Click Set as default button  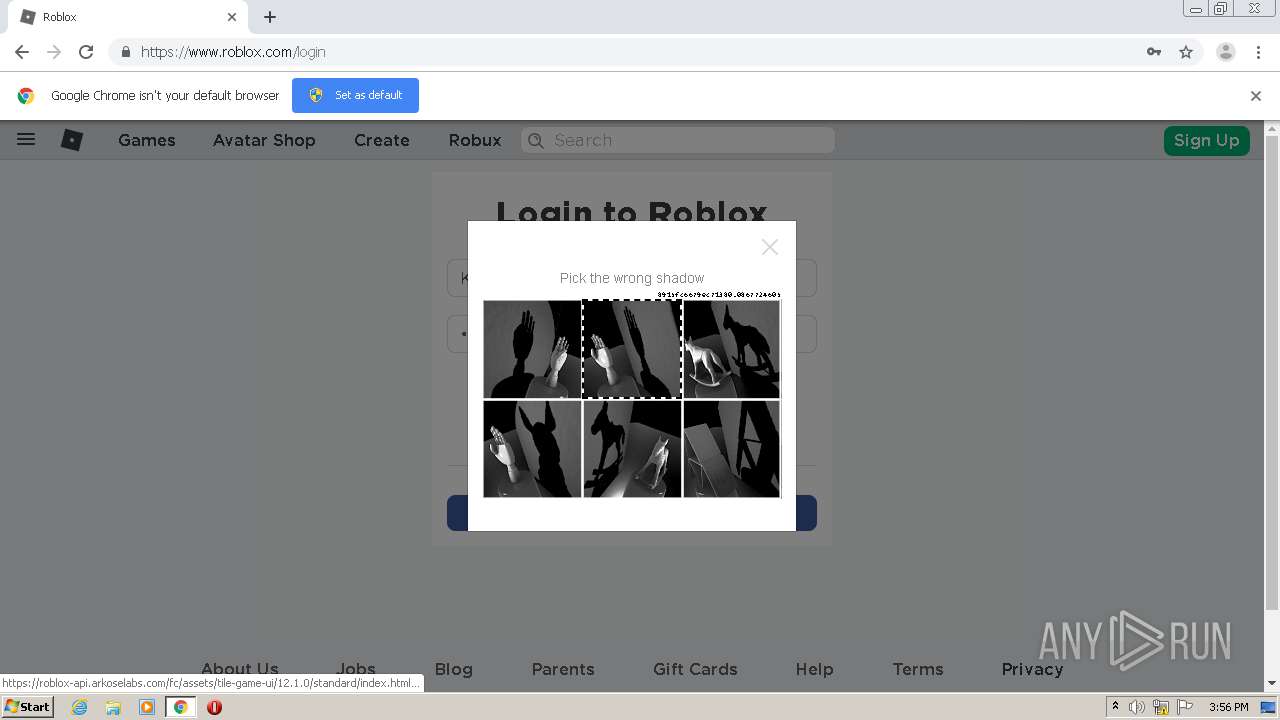(355, 95)
